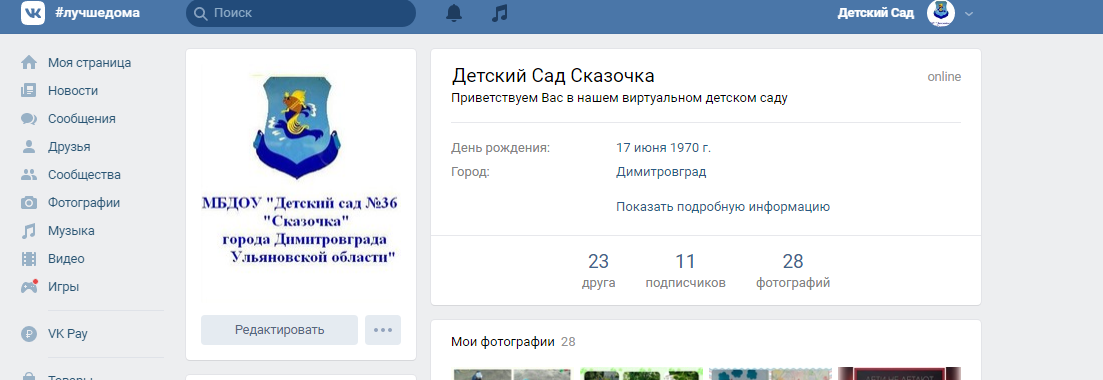Open the music note player icon
Image resolution: width=1103 pixels, height=380 pixels.
[x=499, y=13]
